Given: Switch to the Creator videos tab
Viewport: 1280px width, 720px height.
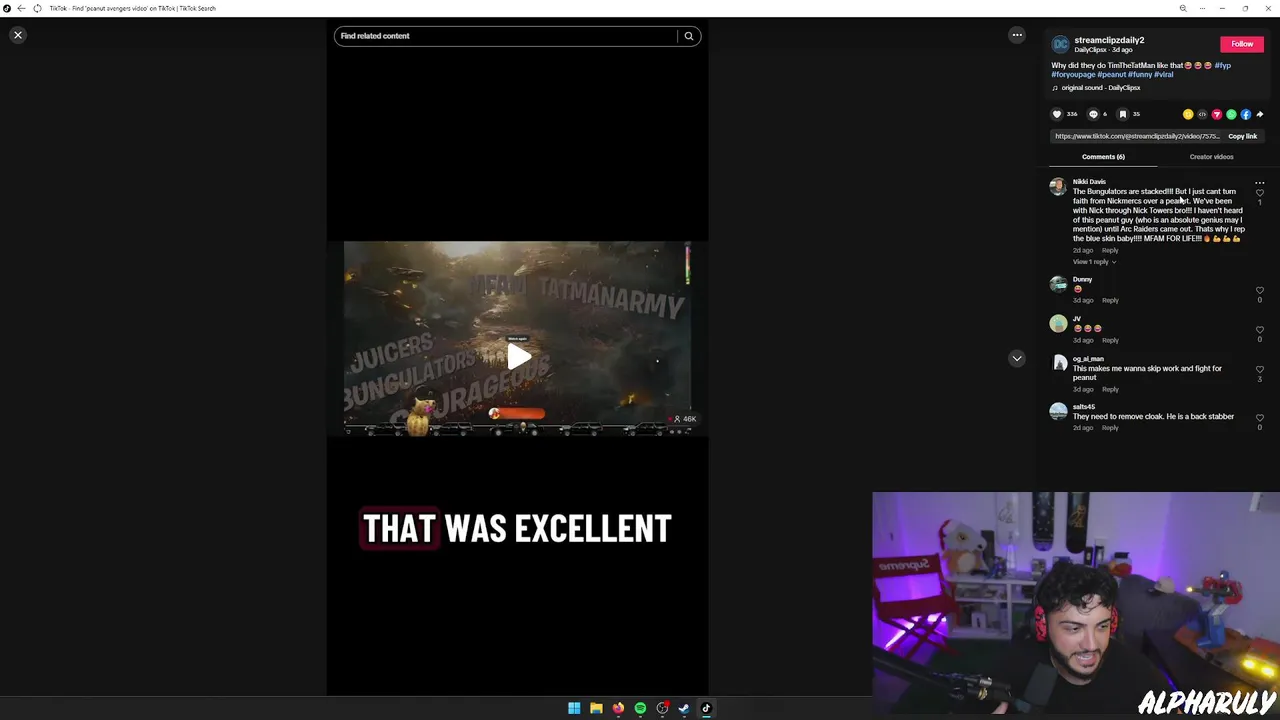Looking at the screenshot, I should (1211, 157).
